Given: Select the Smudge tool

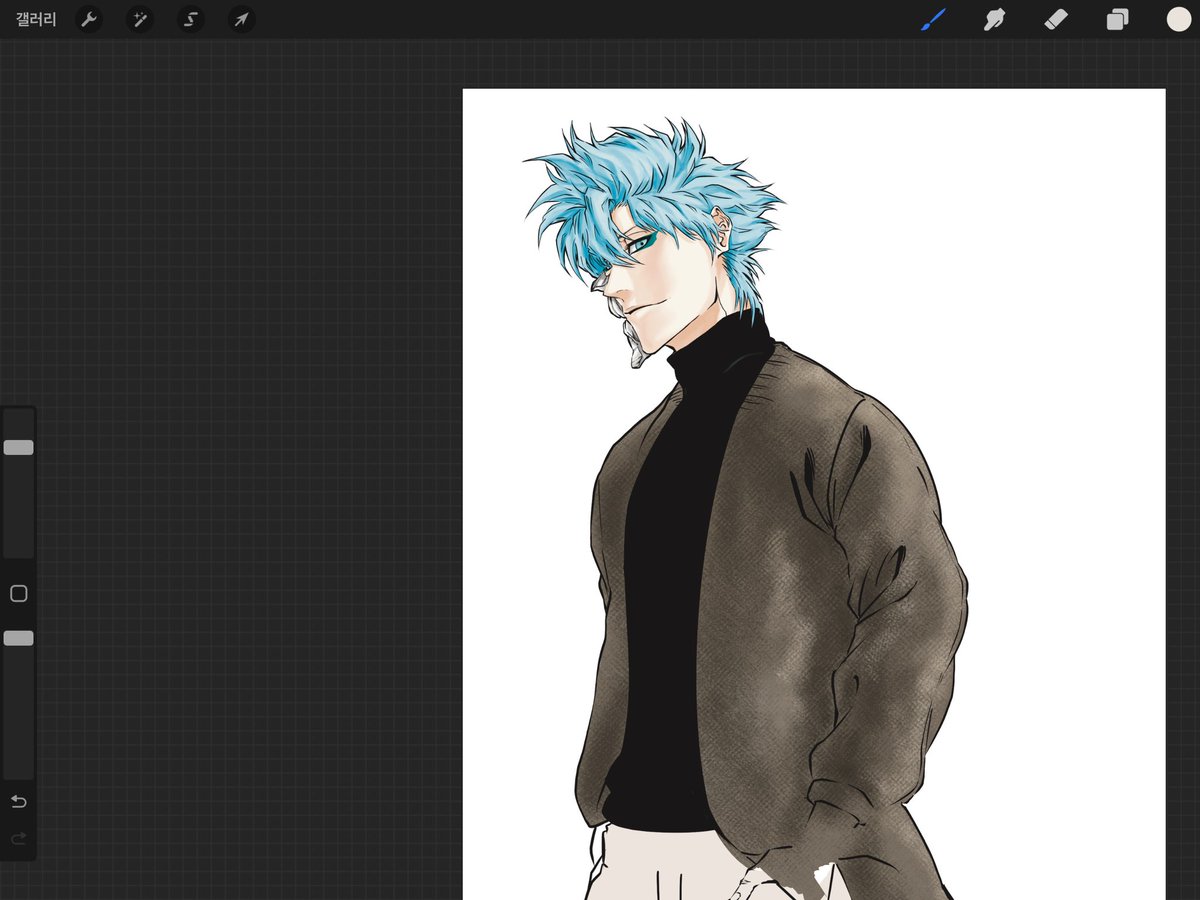Looking at the screenshot, I should point(994,19).
